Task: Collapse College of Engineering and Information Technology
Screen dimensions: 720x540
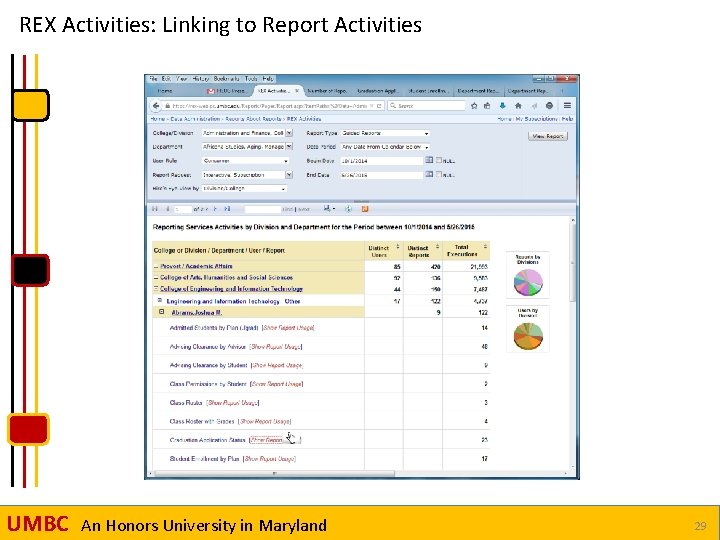Action: click(x=156, y=288)
